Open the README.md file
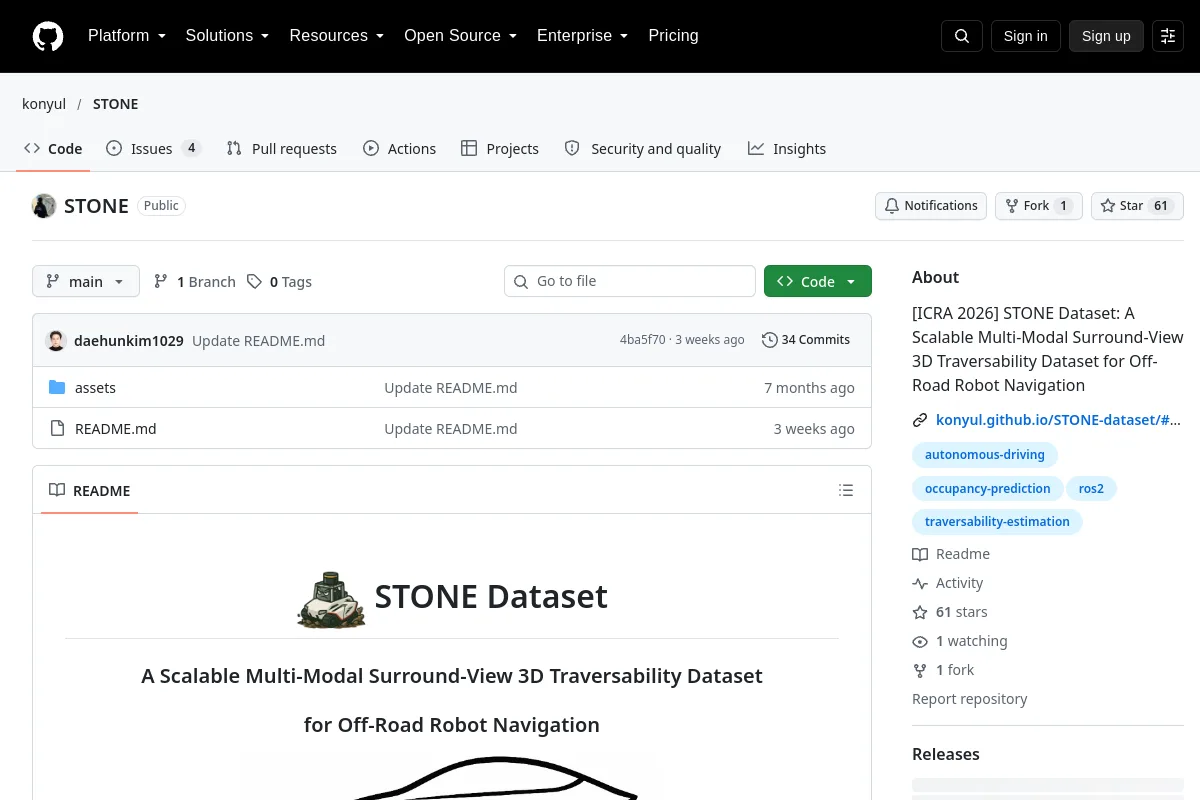1200x800 pixels. [x=116, y=429]
